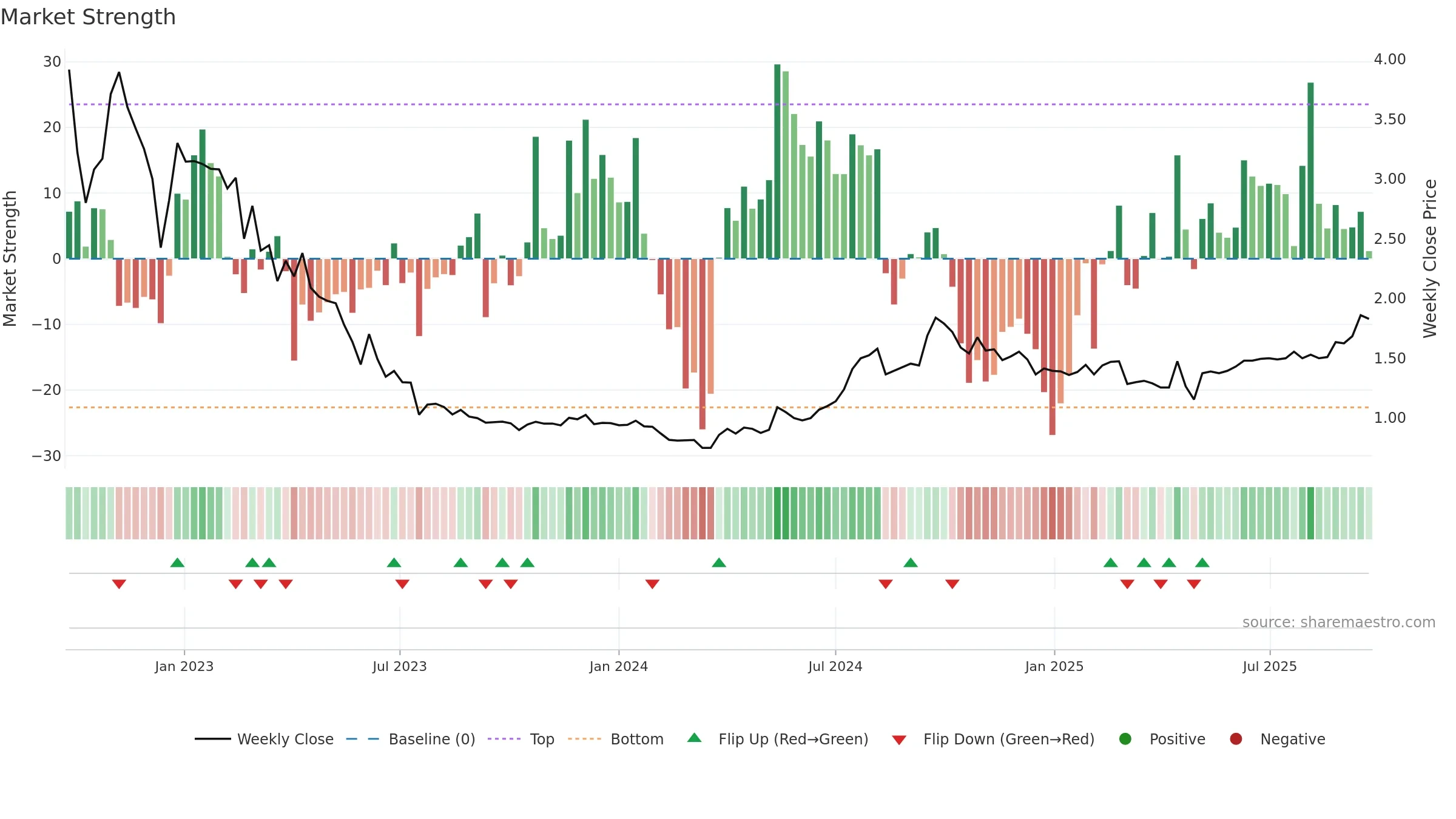Click the red Flip Down triangle legend icon
Image resolution: width=1456 pixels, height=819 pixels.
click(x=899, y=740)
